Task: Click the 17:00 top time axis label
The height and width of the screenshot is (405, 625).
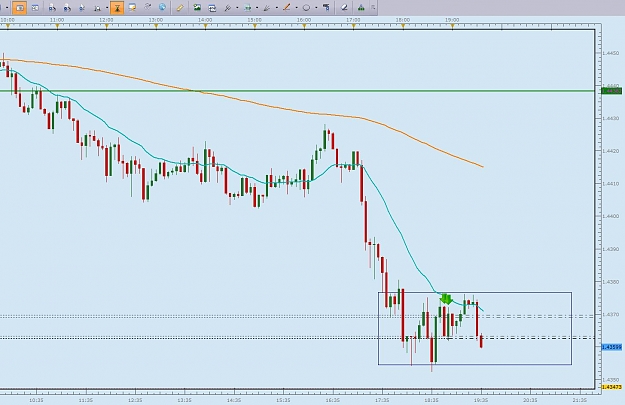Action: [x=353, y=20]
